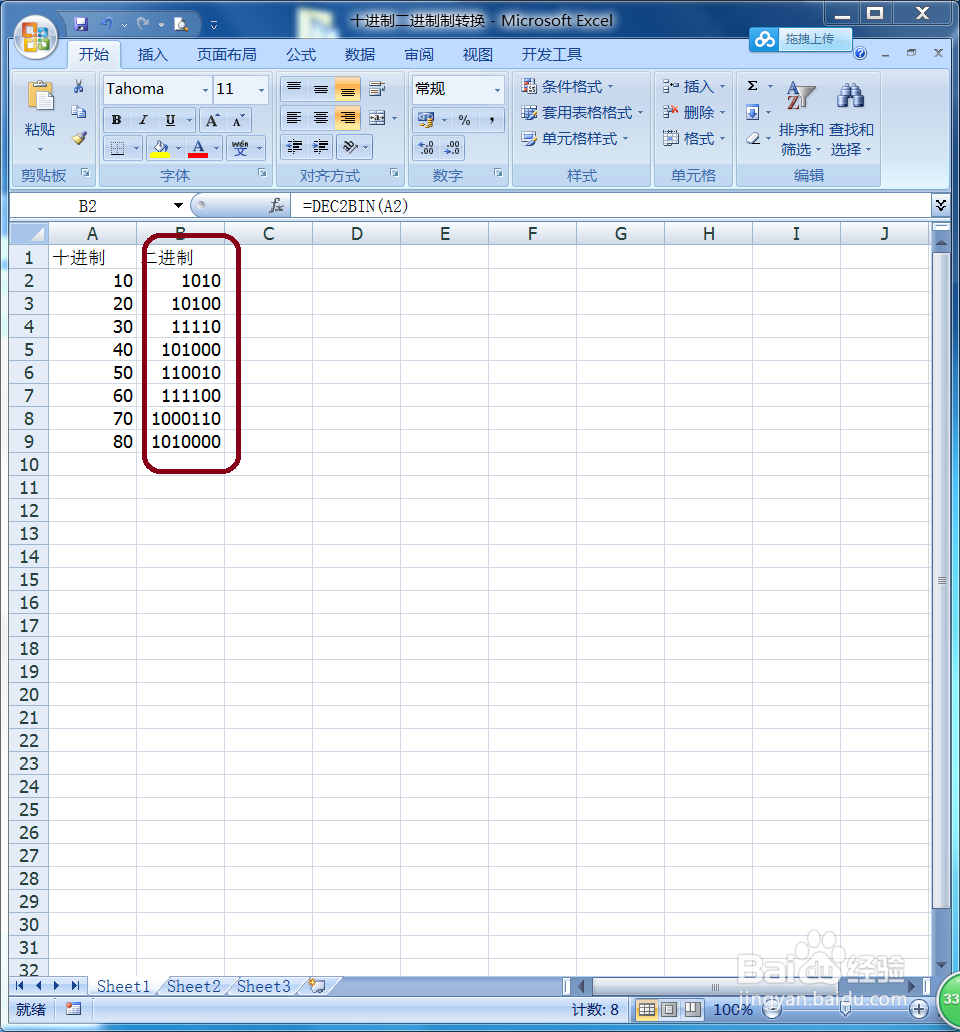Switch to 页面布局 ribbon tab
This screenshot has height=1032, width=960.
click(x=227, y=55)
